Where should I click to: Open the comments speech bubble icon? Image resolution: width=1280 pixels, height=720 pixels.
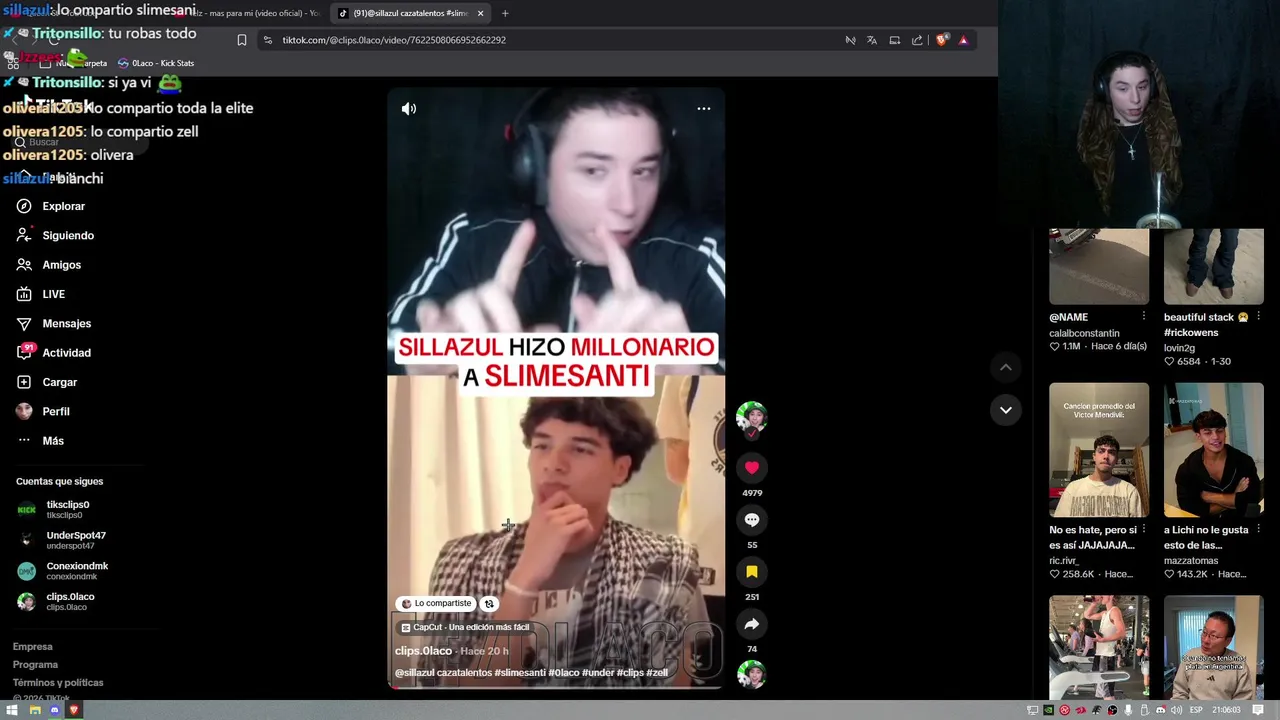[752, 519]
